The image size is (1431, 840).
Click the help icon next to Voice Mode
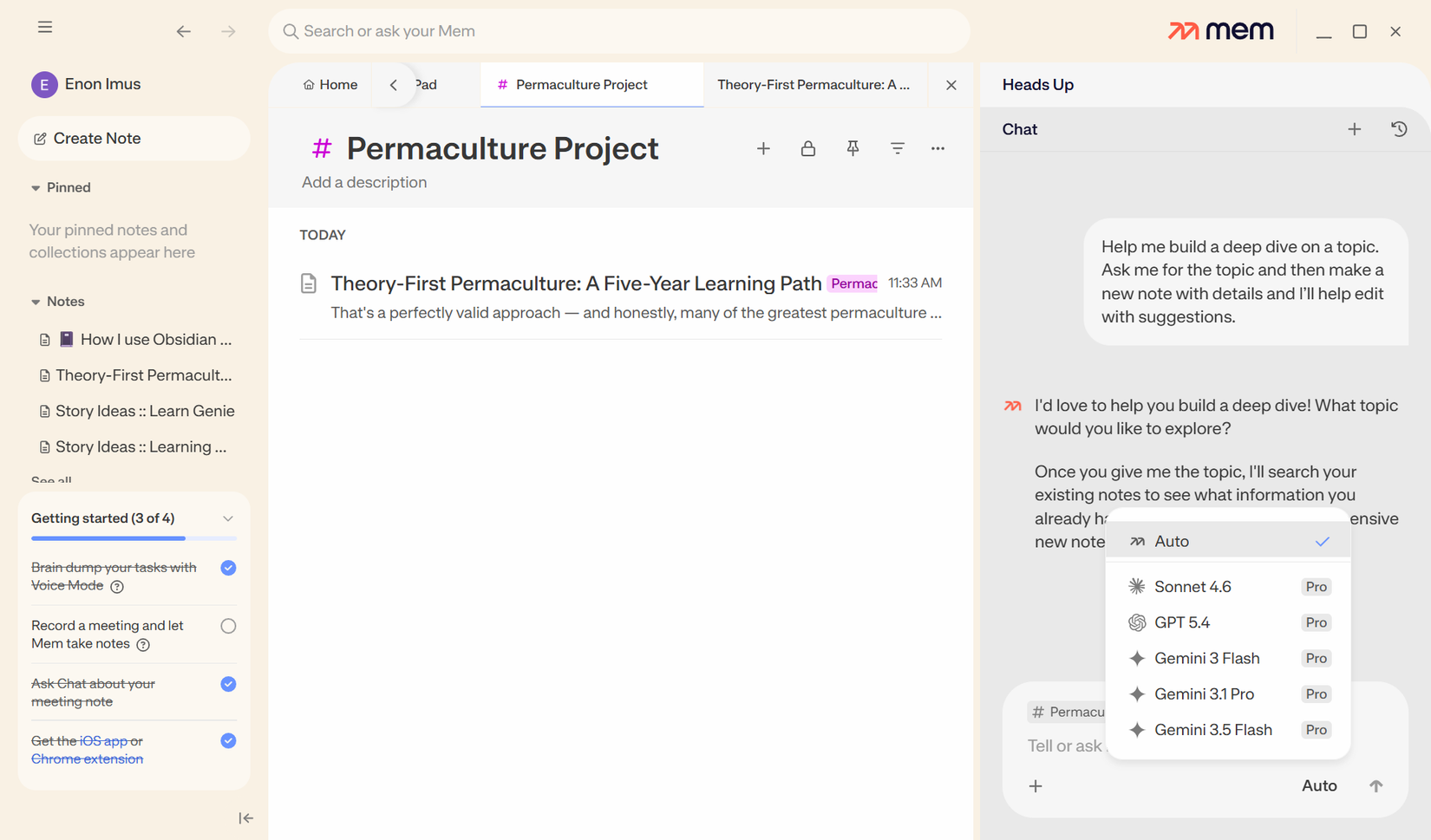(117, 587)
